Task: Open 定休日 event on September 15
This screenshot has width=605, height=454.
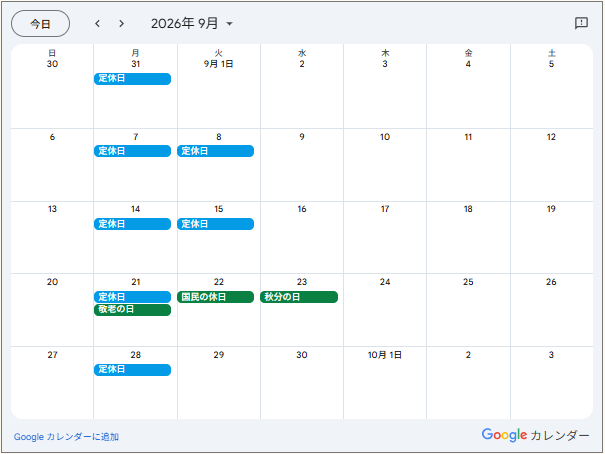Action: coord(216,224)
